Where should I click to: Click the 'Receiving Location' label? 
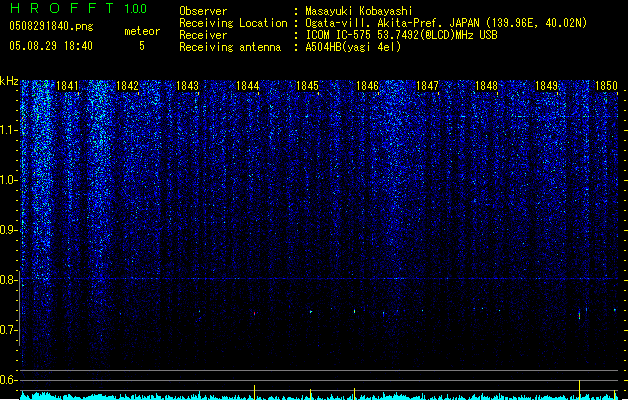point(233,23)
